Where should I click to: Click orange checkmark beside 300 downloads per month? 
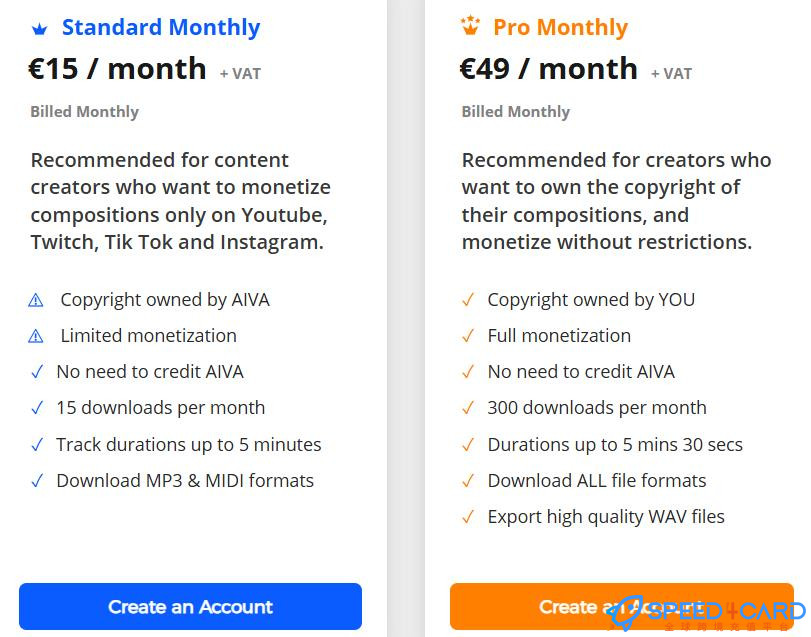(x=467, y=408)
